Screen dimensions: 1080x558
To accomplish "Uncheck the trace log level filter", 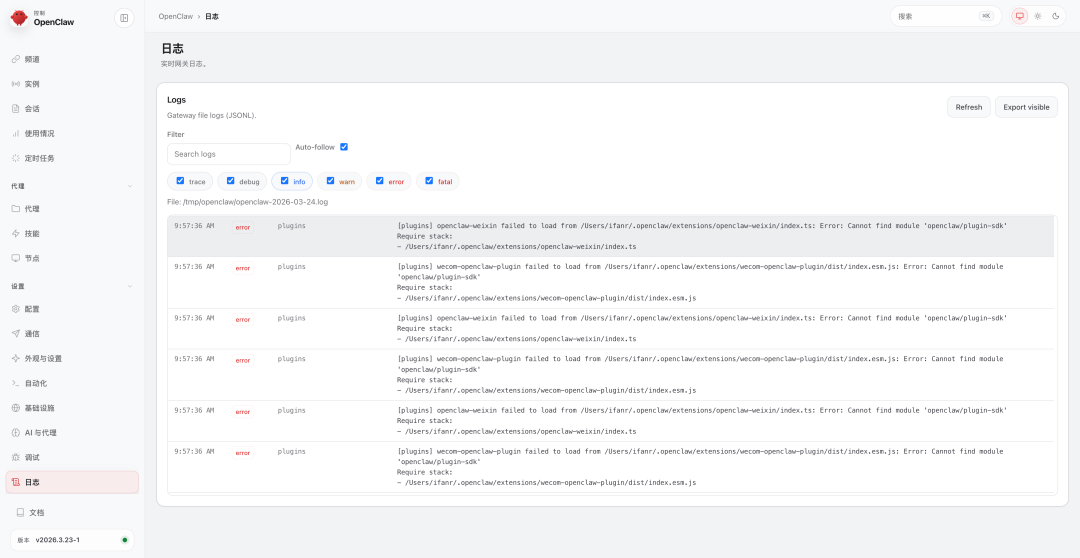I will [x=180, y=181].
